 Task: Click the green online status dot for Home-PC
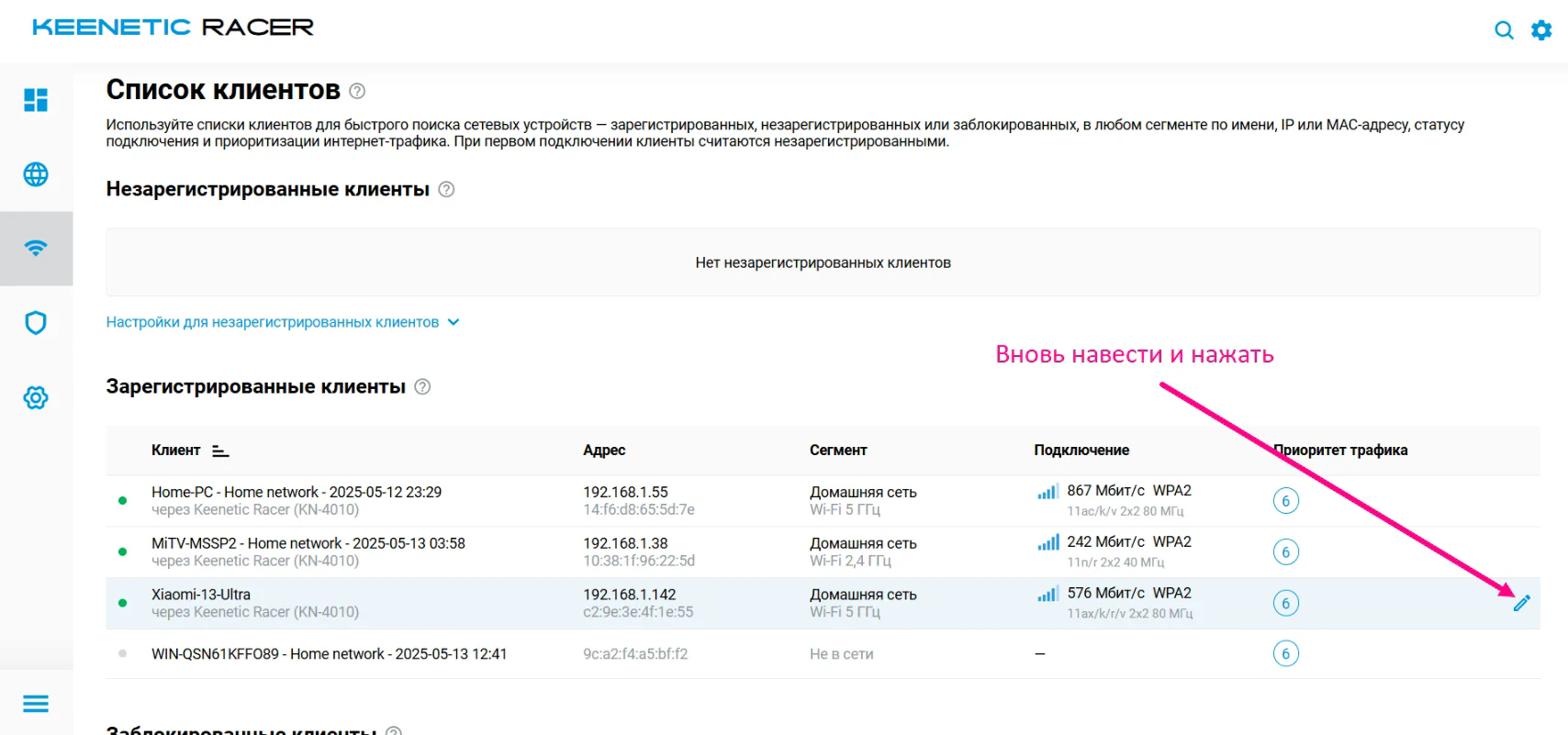pyautogui.click(x=122, y=501)
